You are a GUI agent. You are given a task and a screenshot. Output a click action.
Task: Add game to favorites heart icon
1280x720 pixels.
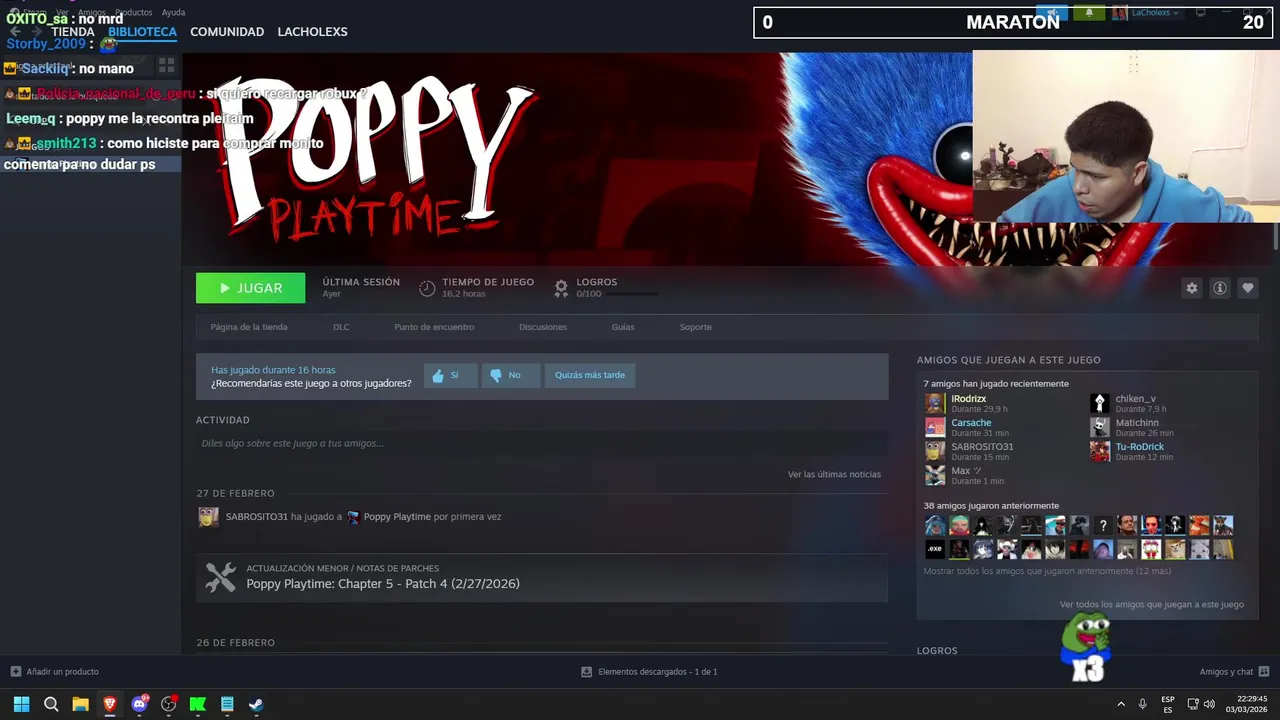click(1247, 288)
